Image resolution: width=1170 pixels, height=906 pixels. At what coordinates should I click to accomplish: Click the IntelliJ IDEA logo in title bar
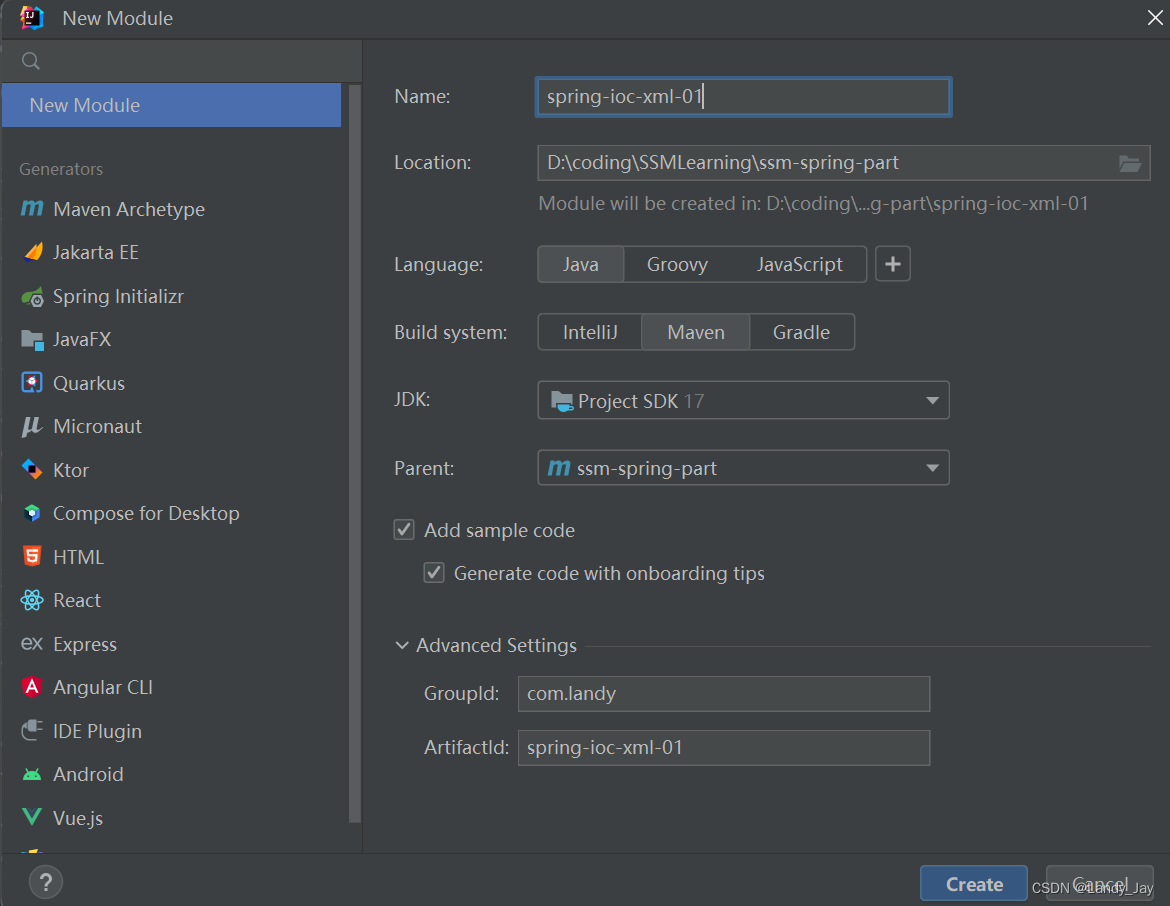pos(31,17)
